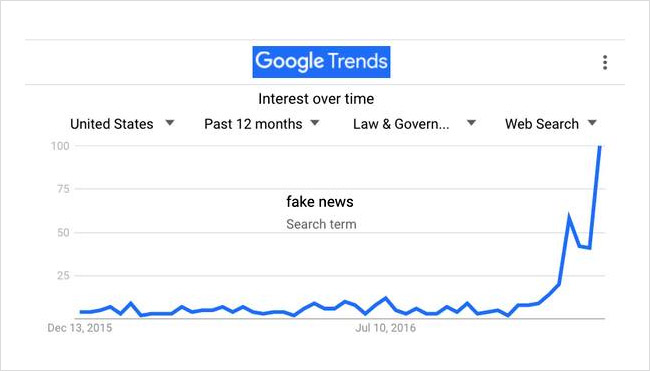Click the chart peak at 100
Screen dimensions: 650x371
coord(599,146)
